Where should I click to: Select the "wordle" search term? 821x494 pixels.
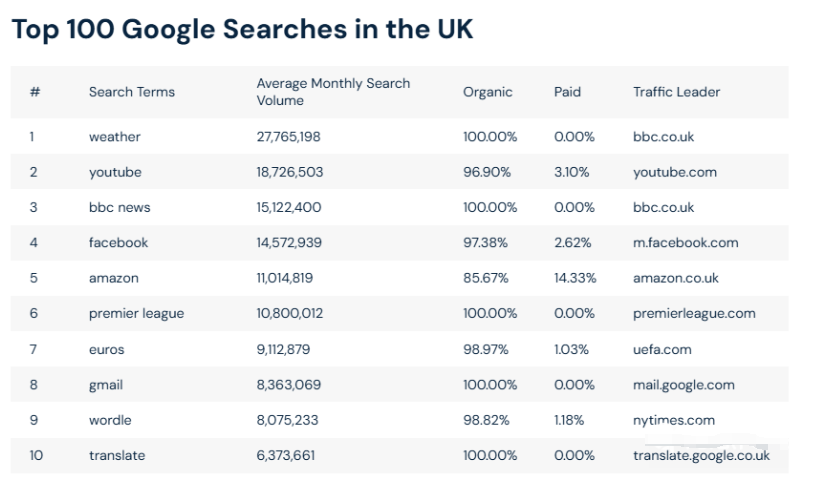[109, 420]
